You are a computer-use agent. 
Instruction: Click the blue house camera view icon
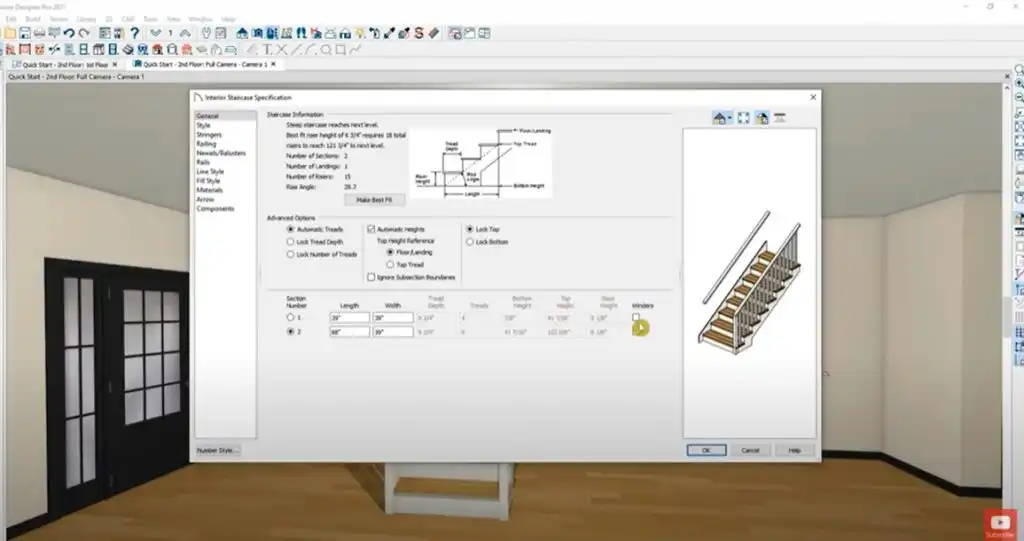[x=242, y=33]
